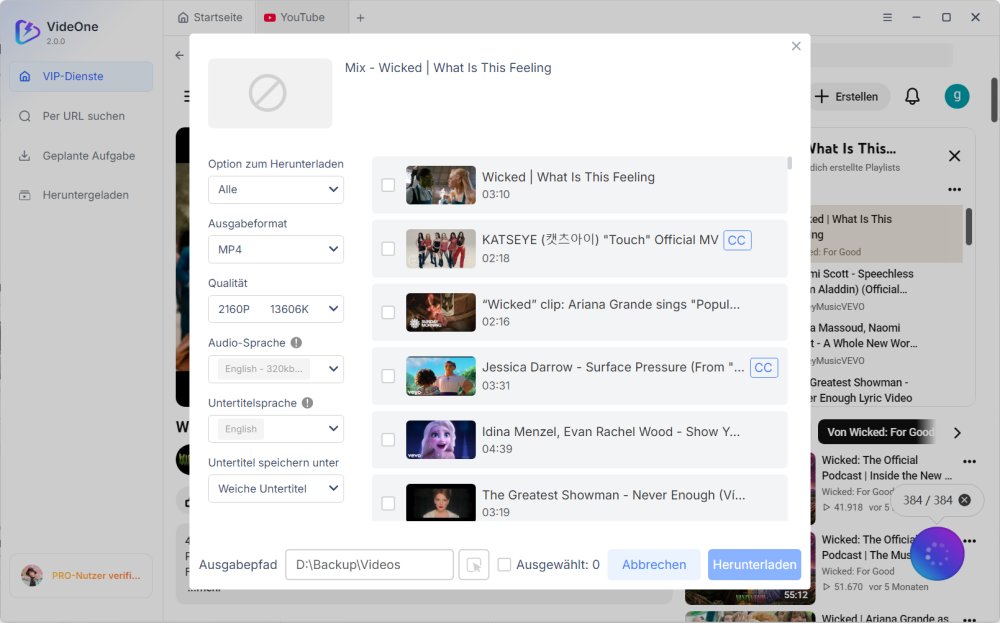The width and height of the screenshot is (1000, 623).
Task: Close the YouTube playlist panel
Action: point(955,156)
